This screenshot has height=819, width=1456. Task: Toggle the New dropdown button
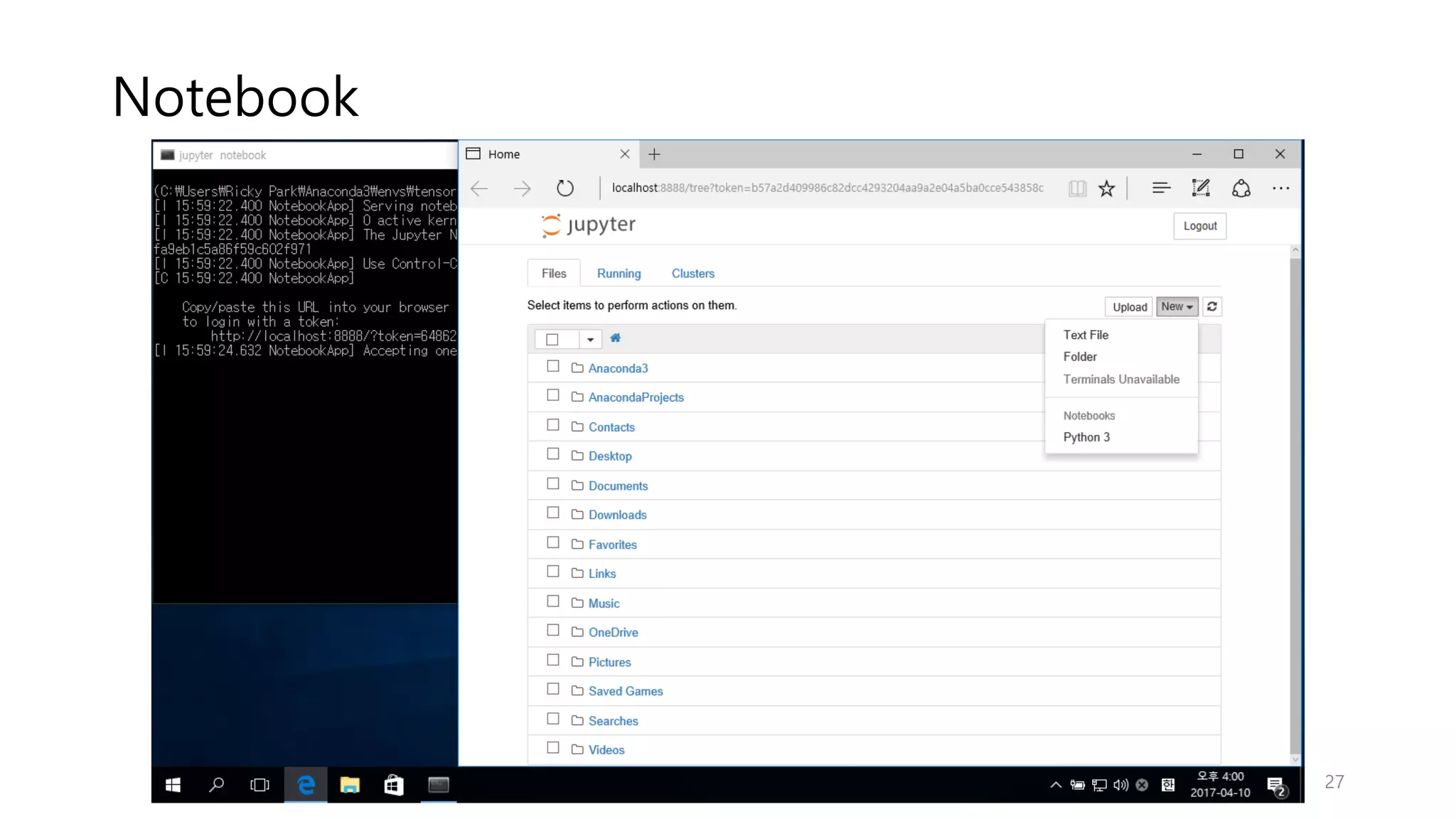coord(1177,306)
